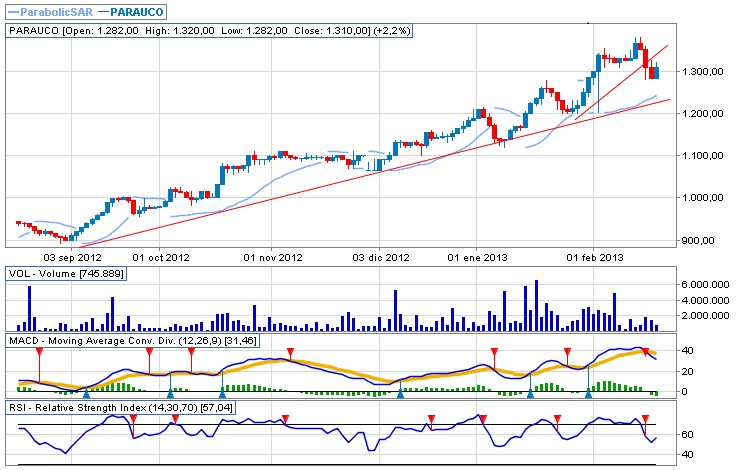
Task: Click the rightmost red RSI triangle marker
Action: (646, 420)
